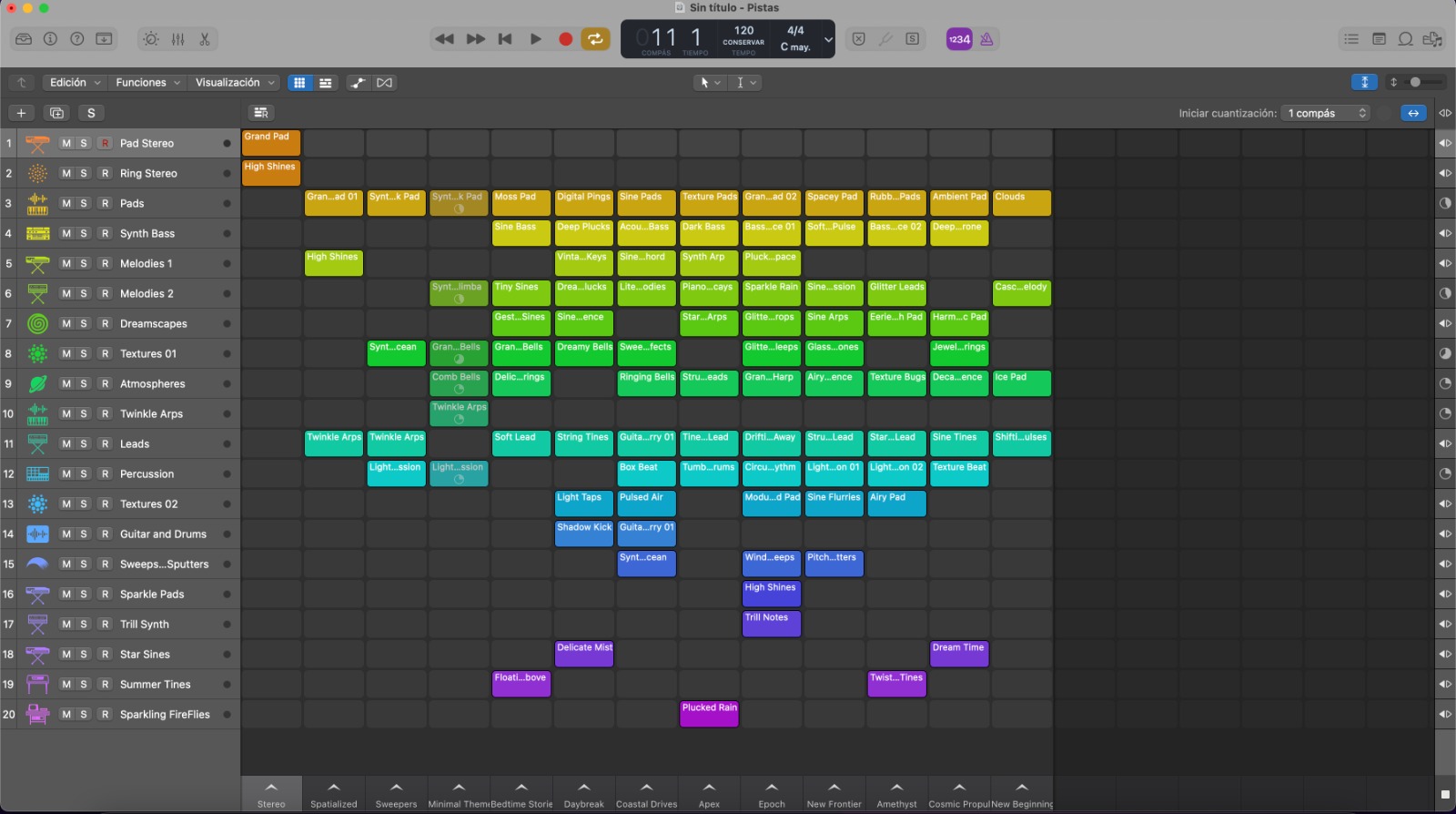The image size is (1456, 814).
Task: Open the Funciones dropdown menu
Action: tap(147, 83)
